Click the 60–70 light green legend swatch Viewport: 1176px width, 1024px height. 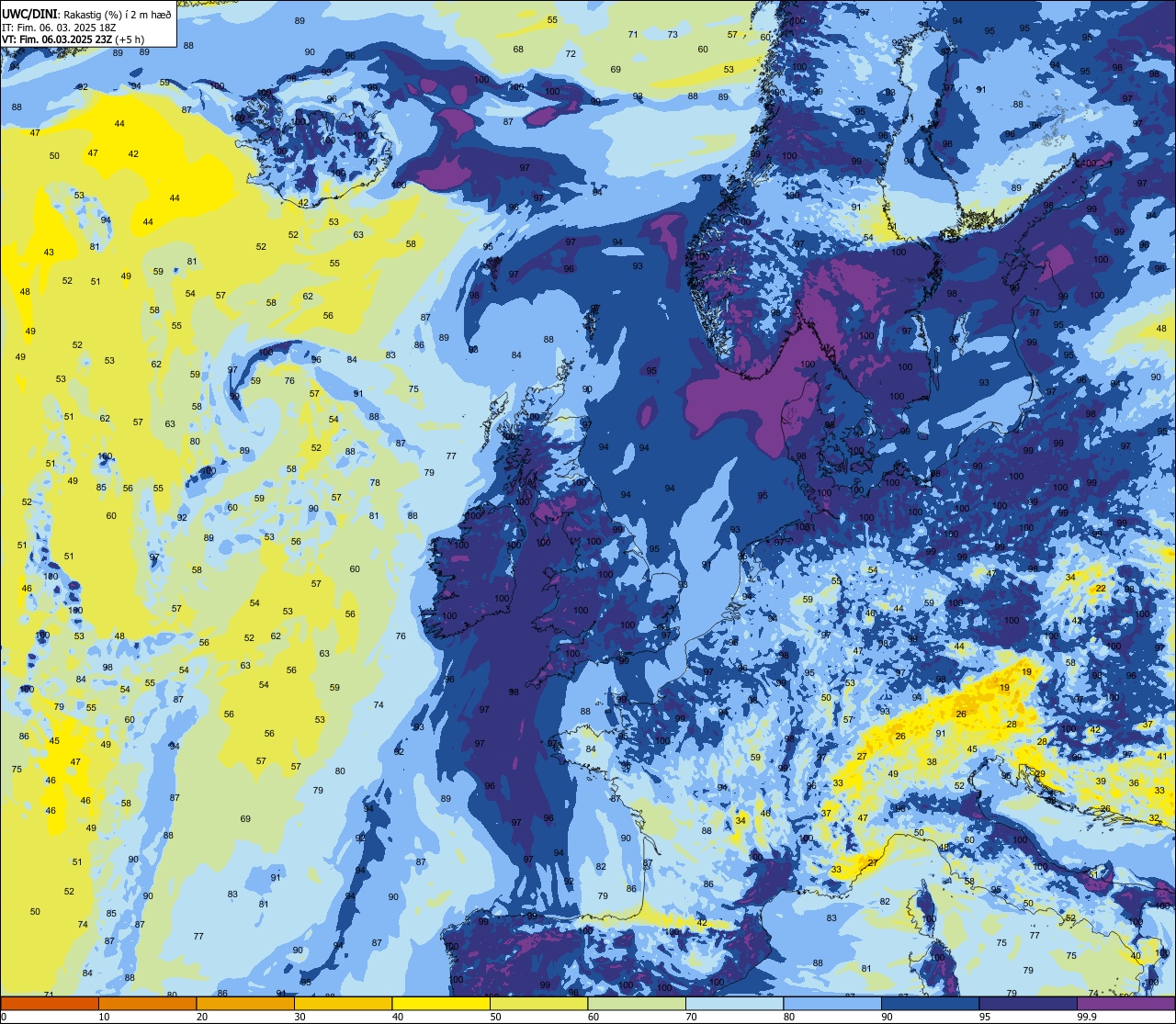tap(637, 1003)
